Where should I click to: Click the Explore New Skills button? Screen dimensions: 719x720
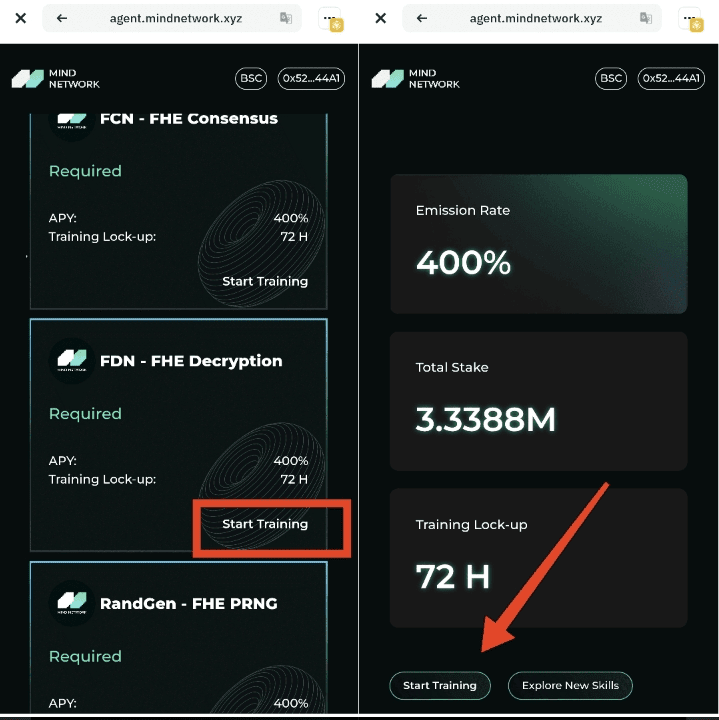coord(570,686)
